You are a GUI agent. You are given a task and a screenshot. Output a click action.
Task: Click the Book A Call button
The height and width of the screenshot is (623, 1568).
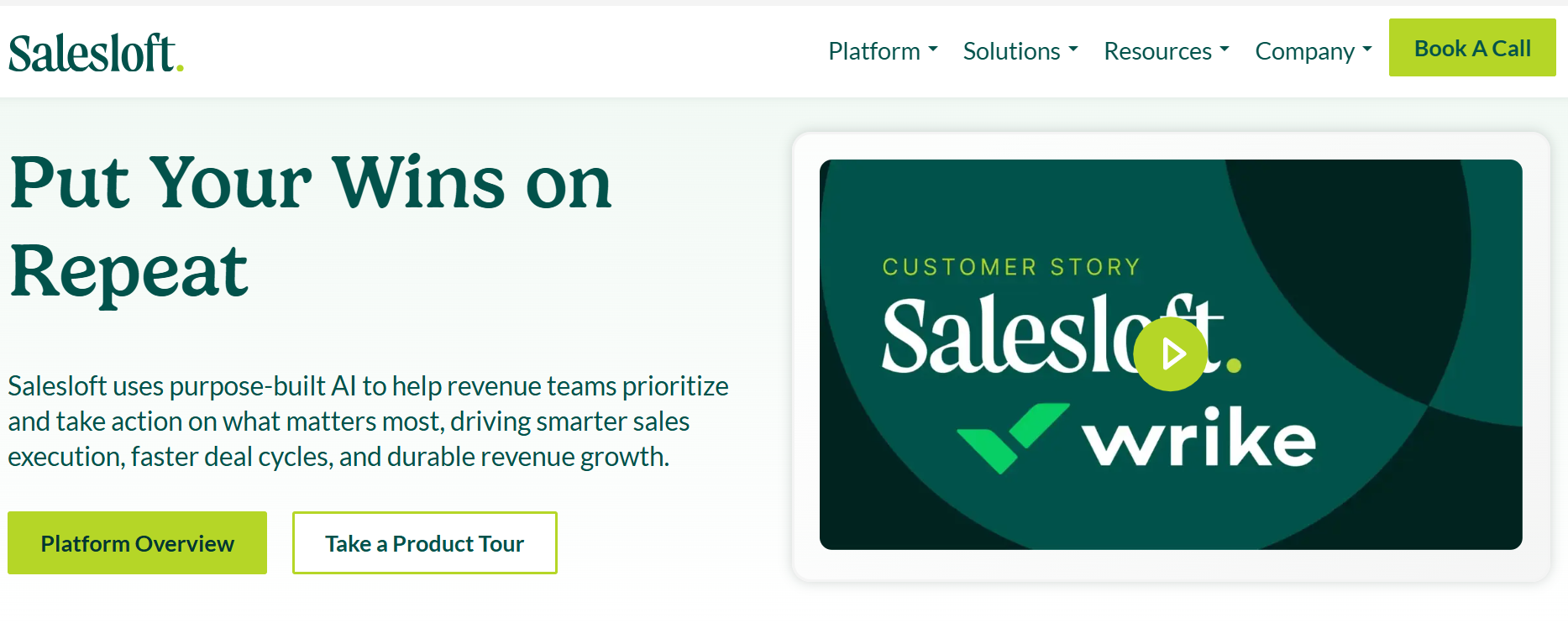(1472, 48)
